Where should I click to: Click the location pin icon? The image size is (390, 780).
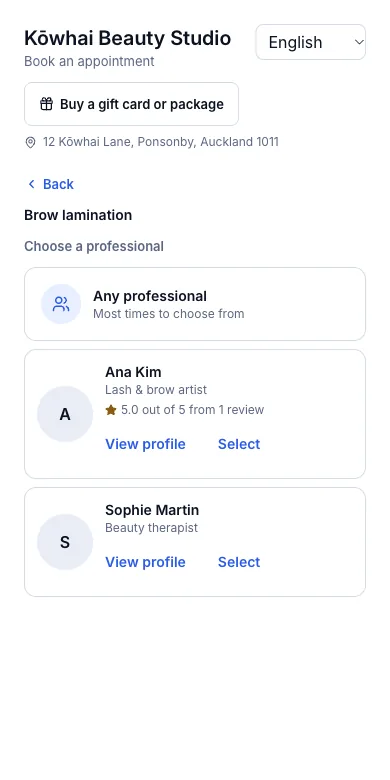point(30,143)
